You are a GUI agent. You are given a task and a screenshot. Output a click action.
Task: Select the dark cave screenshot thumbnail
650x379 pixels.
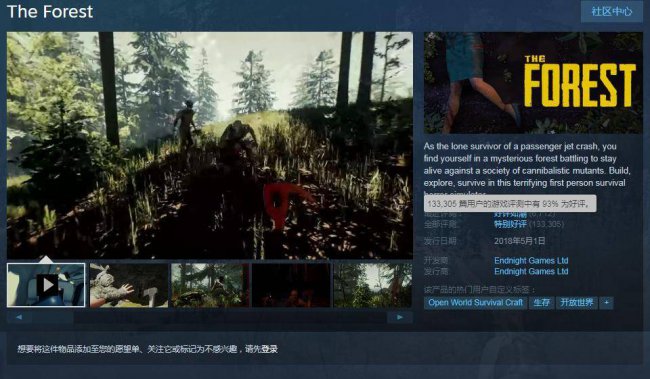pos(291,285)
